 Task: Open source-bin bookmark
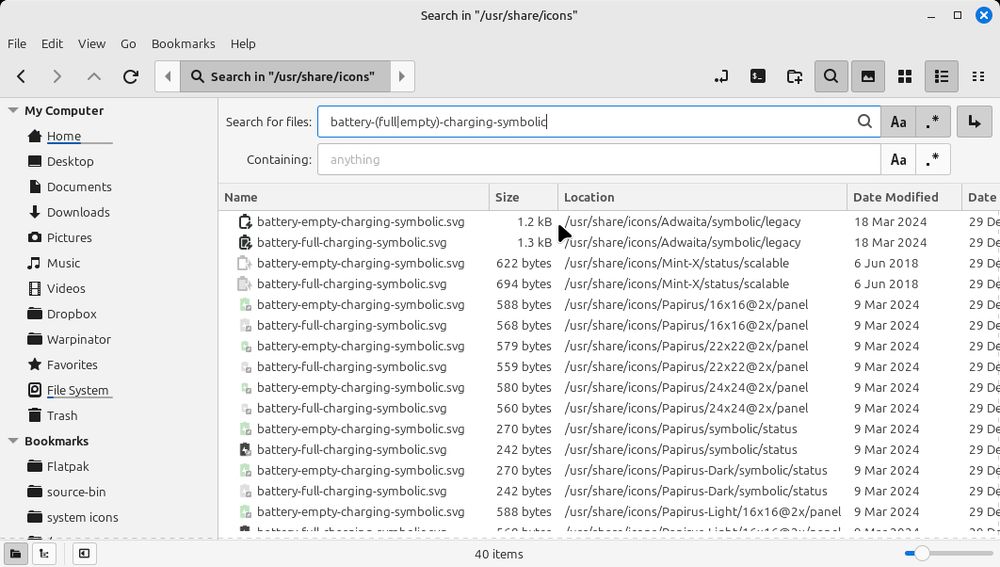coord(76,492)
